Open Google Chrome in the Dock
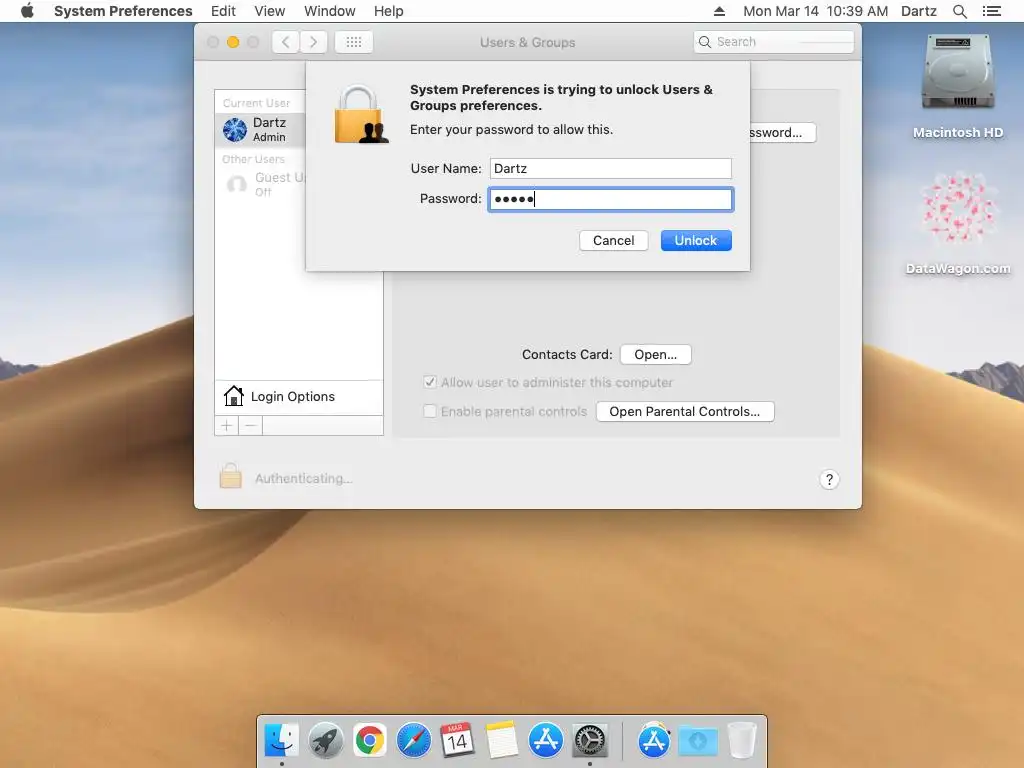Screen dimensions: 1024x768 (370, 741)
